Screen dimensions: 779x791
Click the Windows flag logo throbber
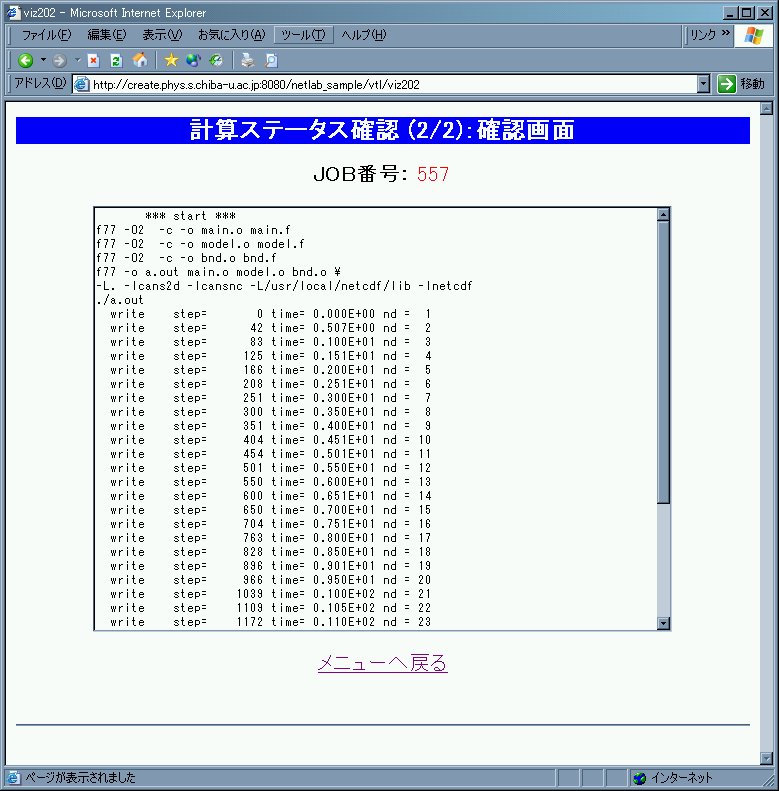click(754, 36)
